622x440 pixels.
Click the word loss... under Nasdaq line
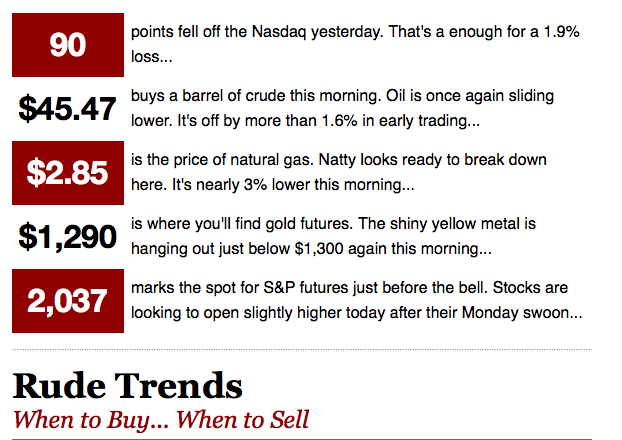tap(152, 57)
